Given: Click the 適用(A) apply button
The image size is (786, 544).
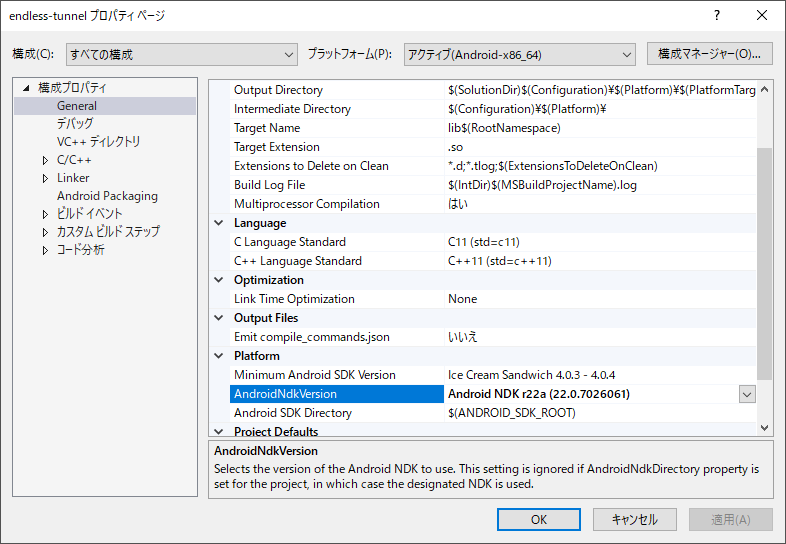Looking at the screenshot, I should [x=730, y=519].
